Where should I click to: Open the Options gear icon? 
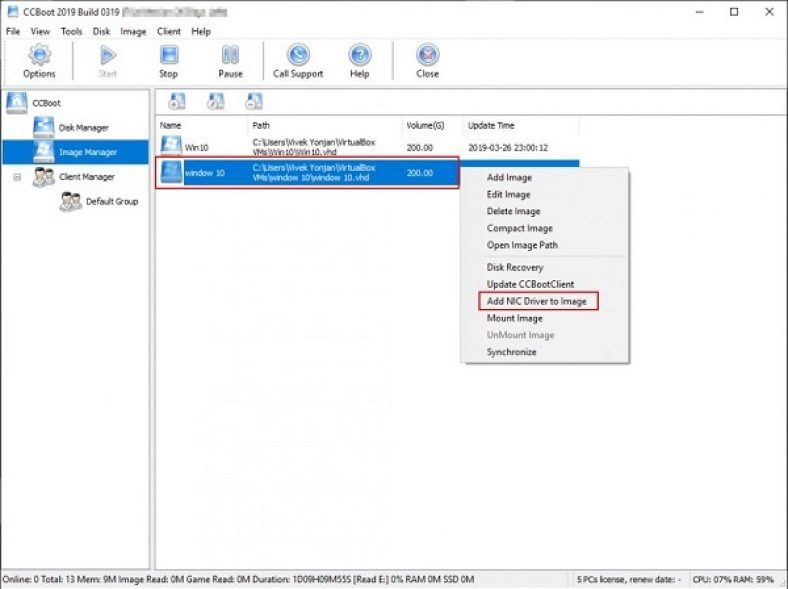(x=39, y=56)
